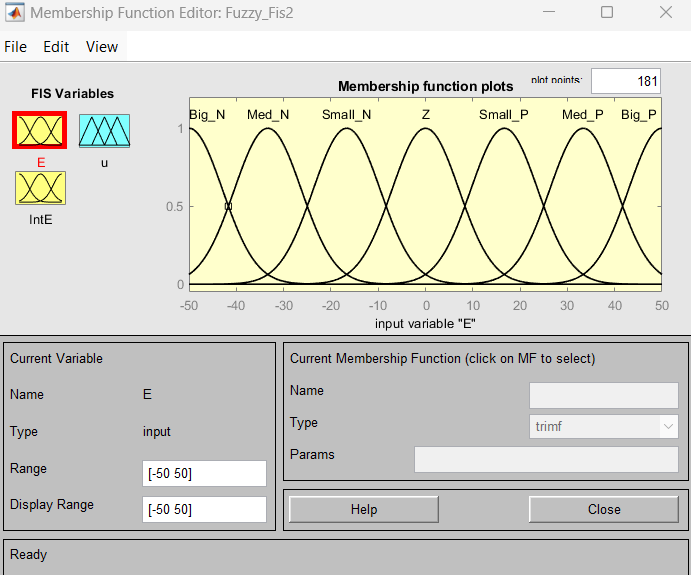Image resolution: width=691 pixels, height=575 pixels.
Task: Click the 'input variable "E"' axis label
Action: [x=425, y=324]
